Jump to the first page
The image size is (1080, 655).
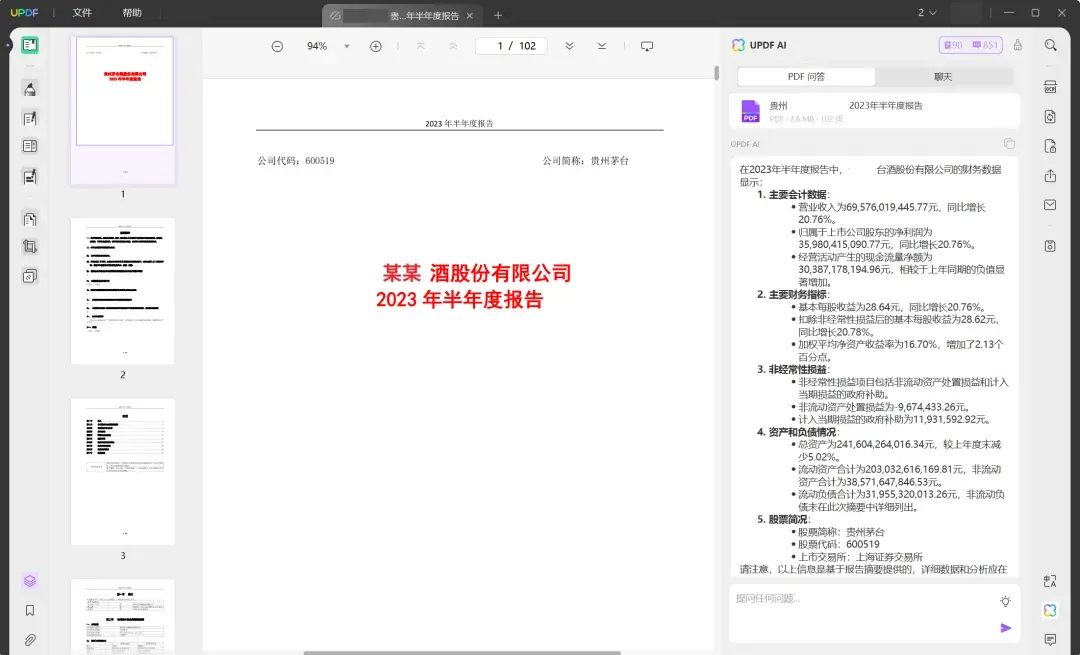421,46
